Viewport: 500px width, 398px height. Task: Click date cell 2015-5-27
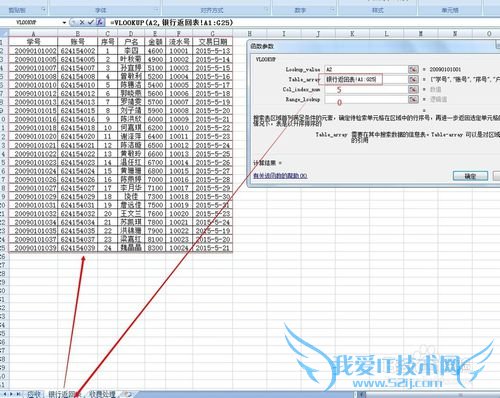[x=213, y=171]
